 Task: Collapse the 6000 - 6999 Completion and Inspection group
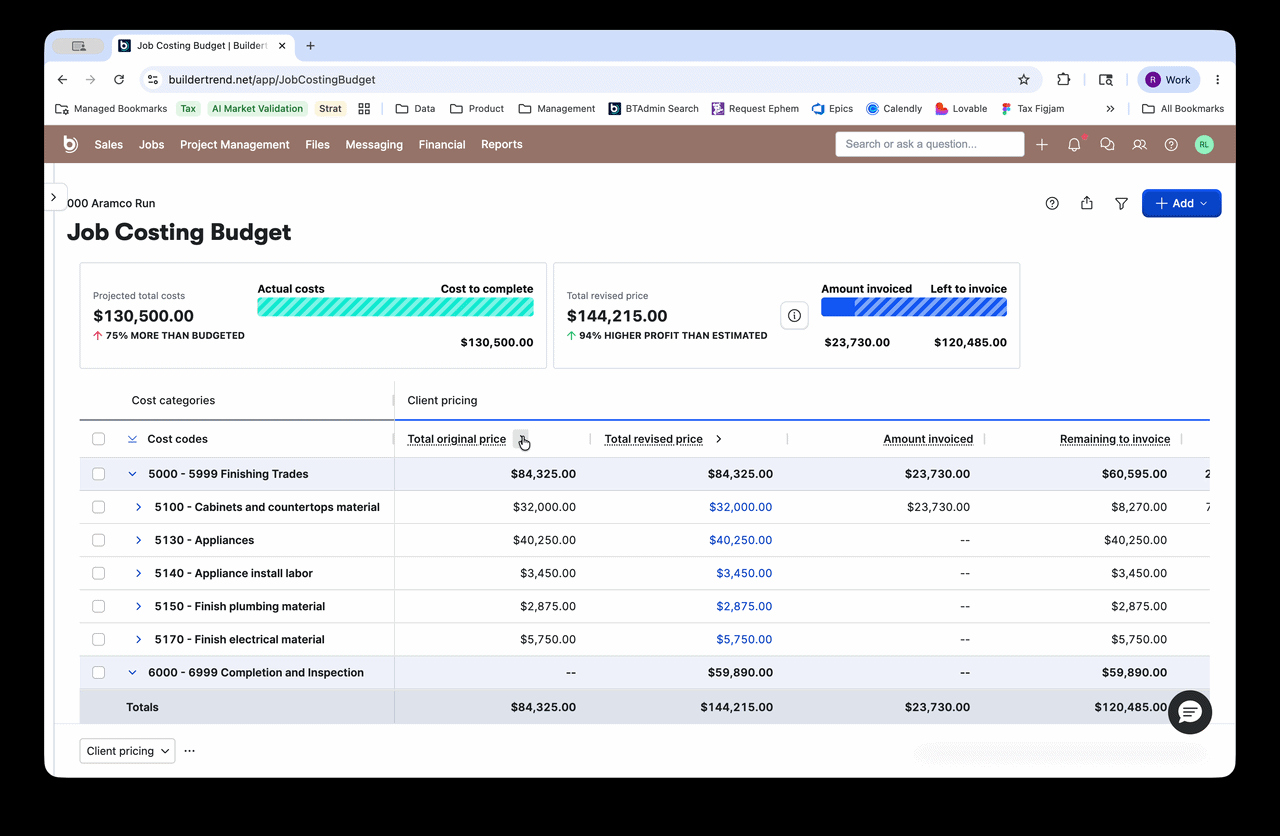[x=132, y=673]
